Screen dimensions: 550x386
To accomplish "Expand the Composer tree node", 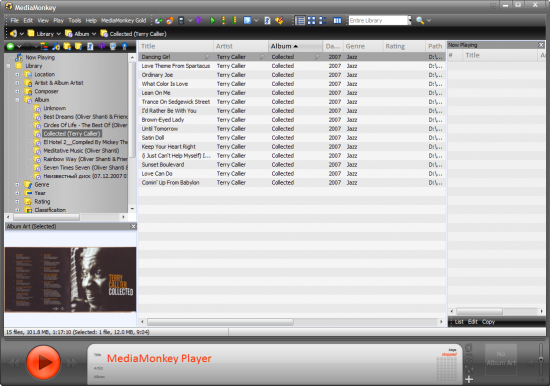I will (x=17, y=91).
